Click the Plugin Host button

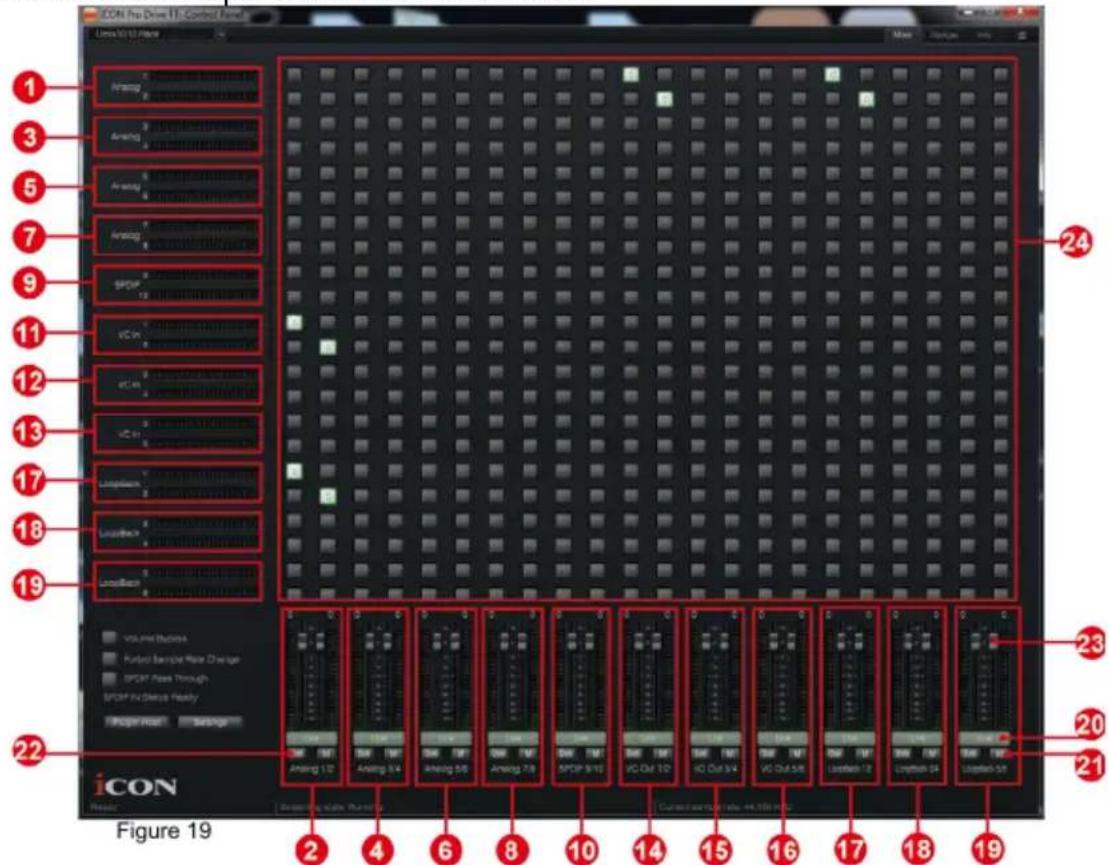tap(137, 722)
